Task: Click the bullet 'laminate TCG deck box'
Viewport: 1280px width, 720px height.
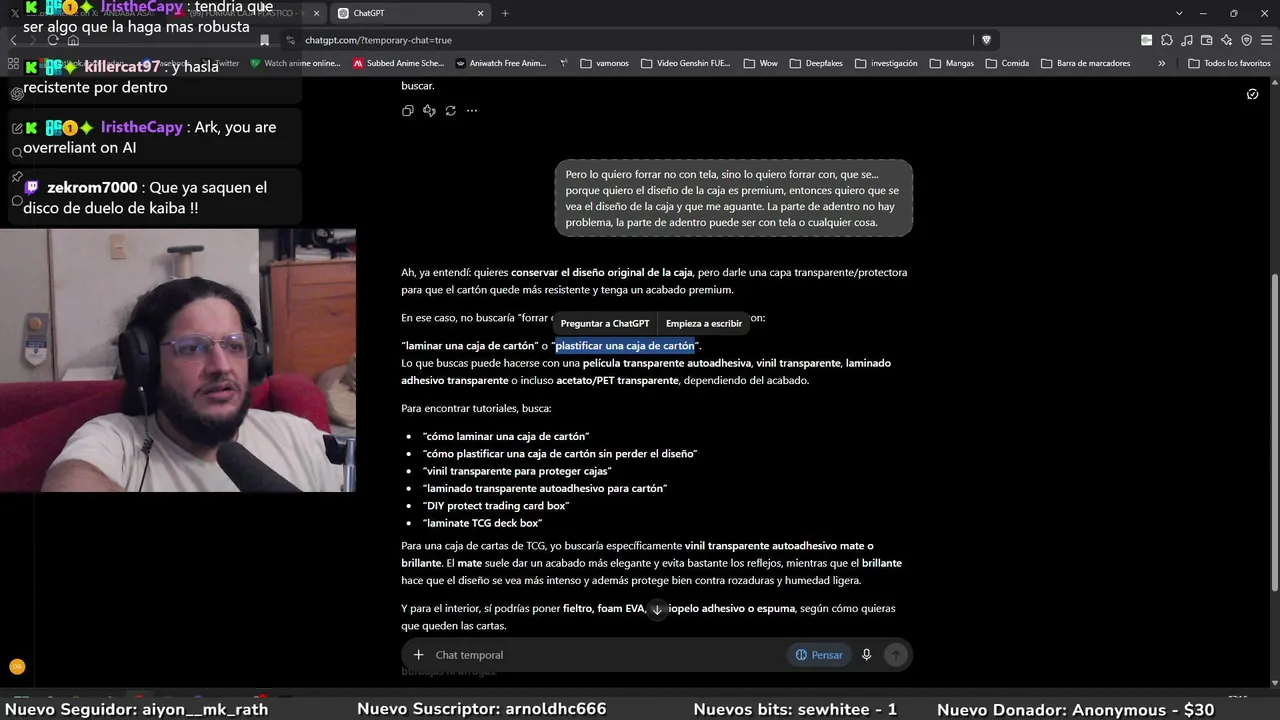Action: (x=483, y=523)
